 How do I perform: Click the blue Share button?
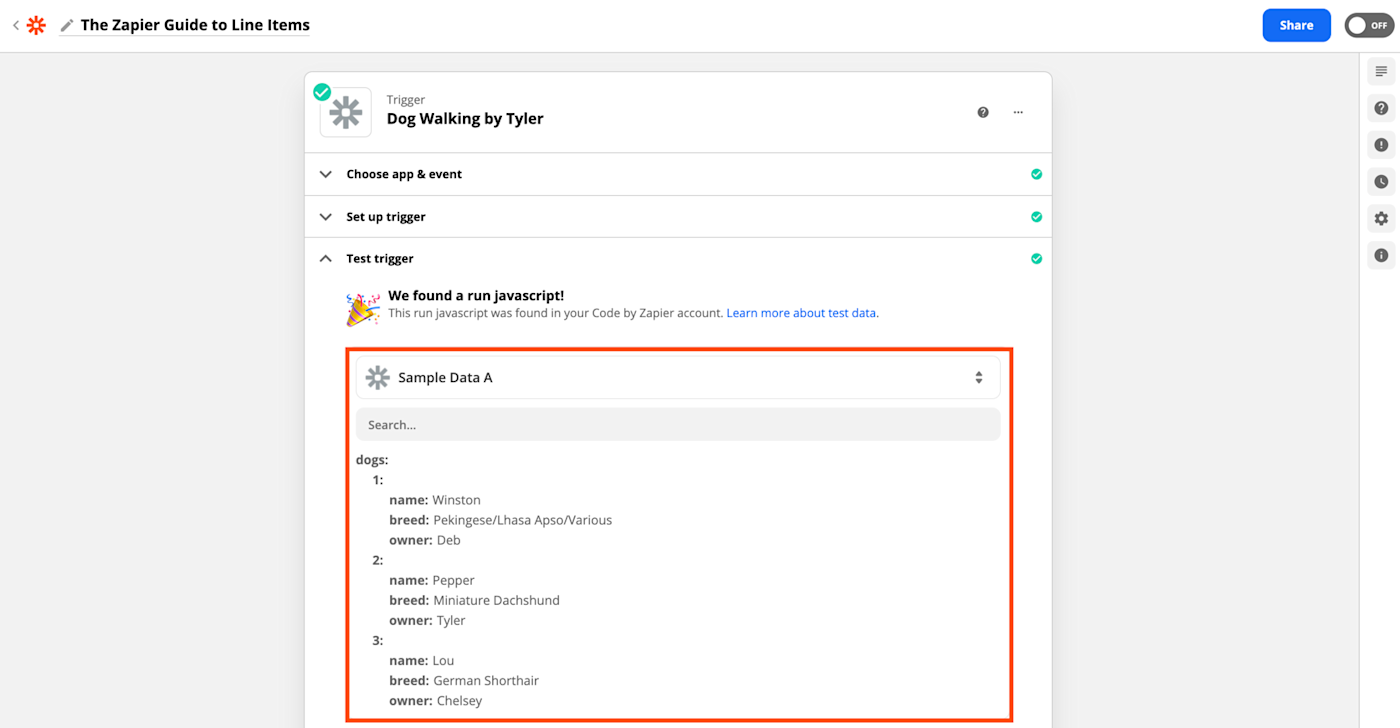1296,25
